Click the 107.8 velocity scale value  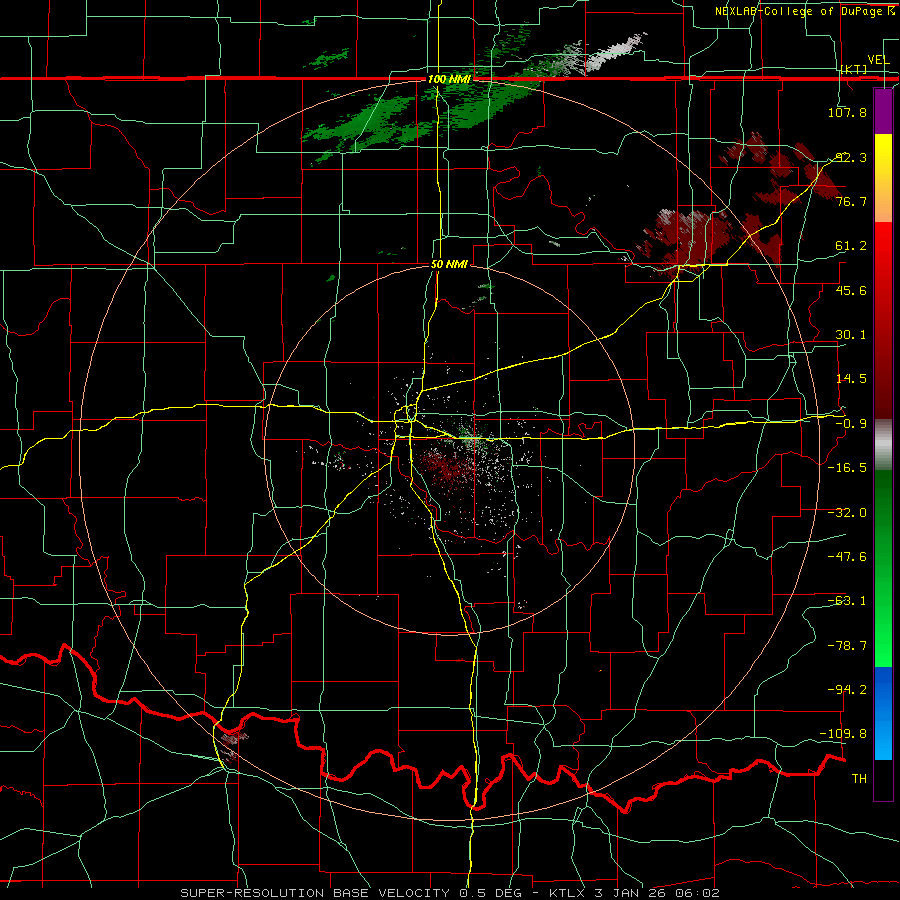[x=847, y=112]
